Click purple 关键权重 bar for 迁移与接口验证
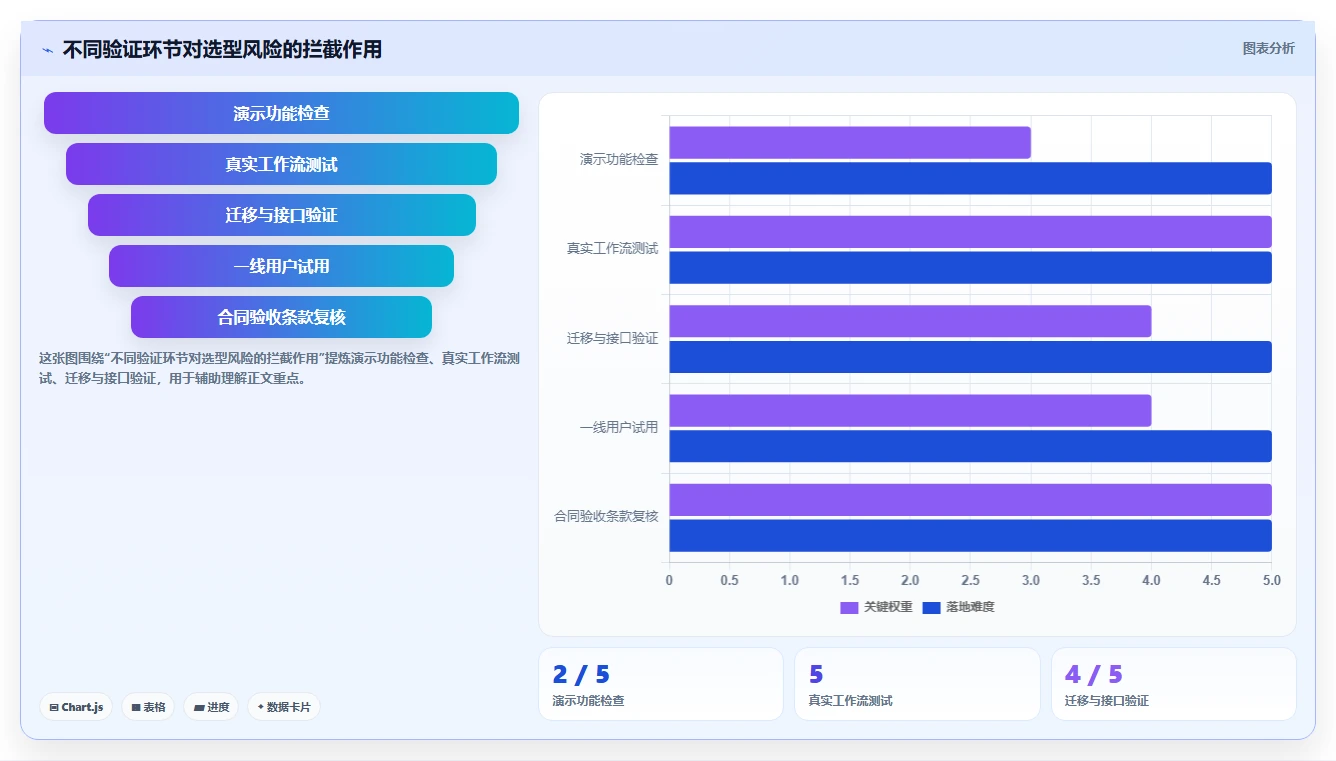Viewport: 1336px width, 761px height. pyautogui.click(x=910, y=321)
